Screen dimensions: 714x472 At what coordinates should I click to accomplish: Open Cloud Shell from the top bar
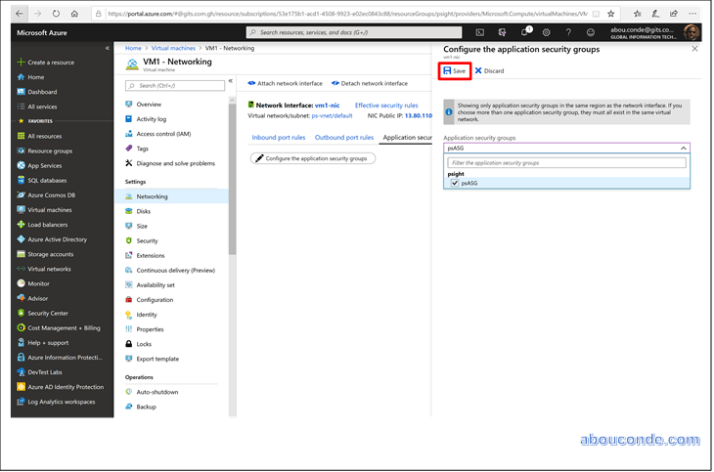click(x=480, y=32)
